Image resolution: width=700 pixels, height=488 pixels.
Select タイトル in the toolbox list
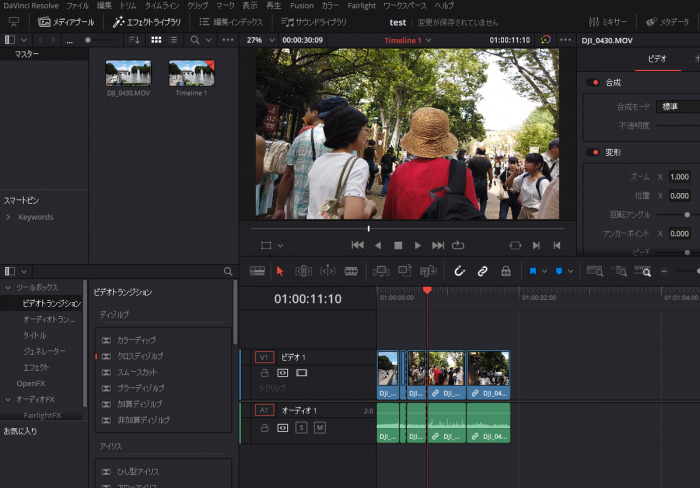point(35,335)
